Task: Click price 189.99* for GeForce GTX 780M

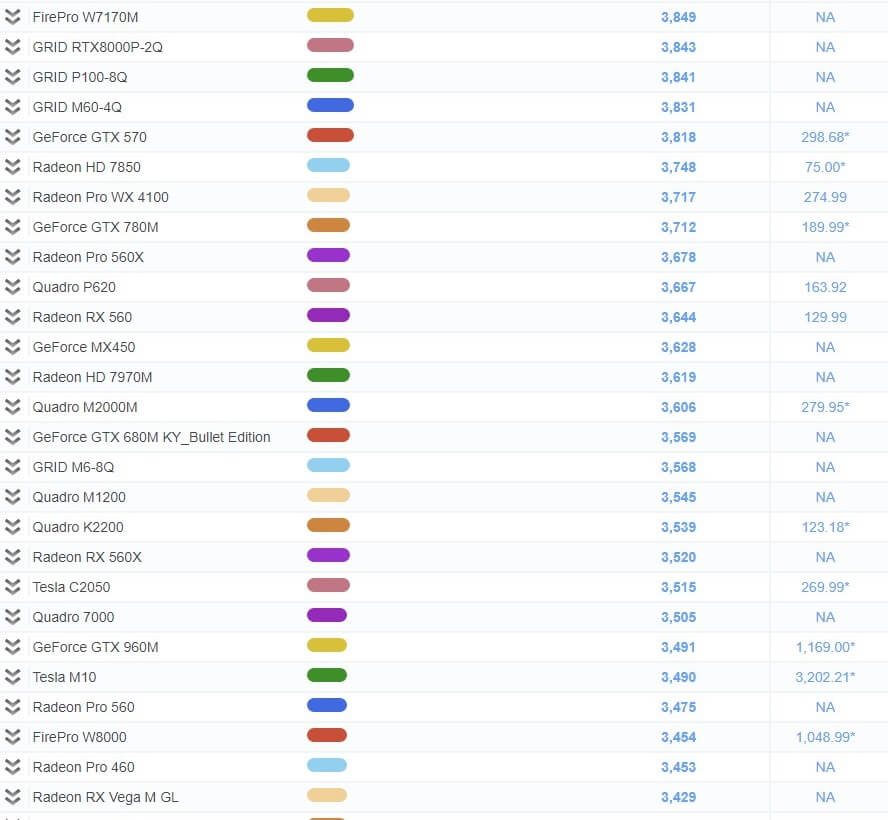Action: coord(825,228)
